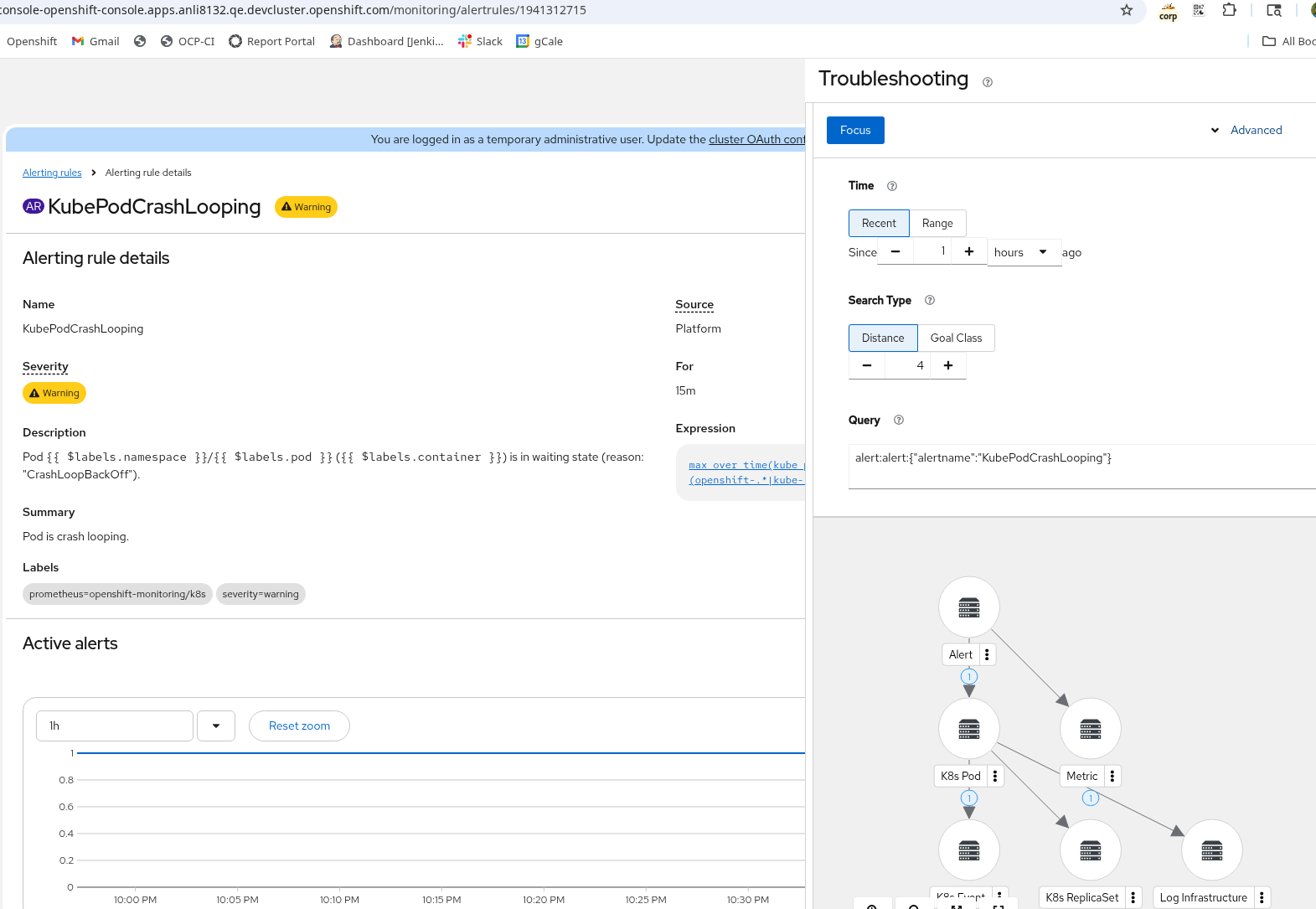Click the Query help icon
This screenshot has width=1316, height=909.
tap(899, 420)
